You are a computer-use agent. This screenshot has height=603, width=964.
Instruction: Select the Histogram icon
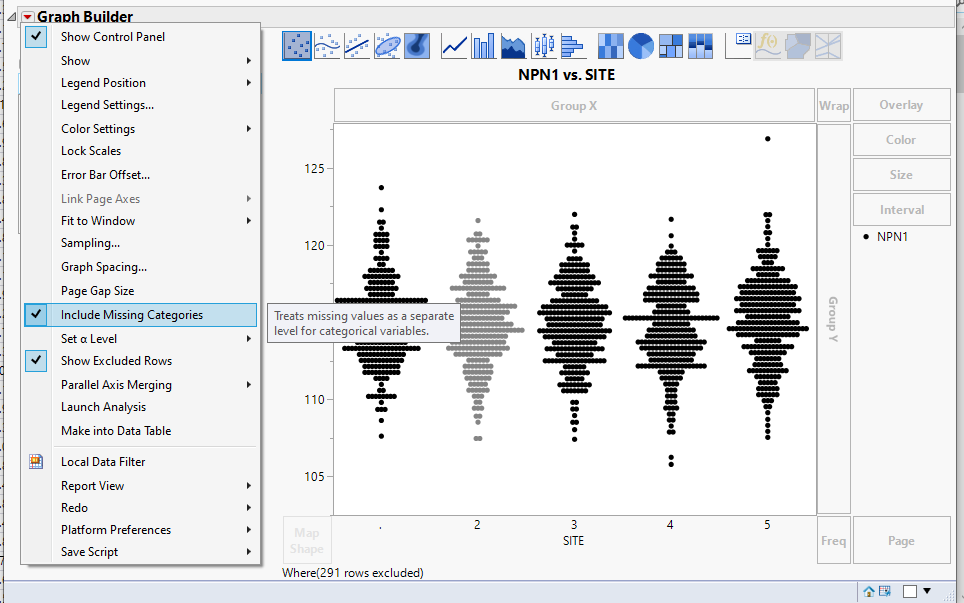click(x=572, y=46)
